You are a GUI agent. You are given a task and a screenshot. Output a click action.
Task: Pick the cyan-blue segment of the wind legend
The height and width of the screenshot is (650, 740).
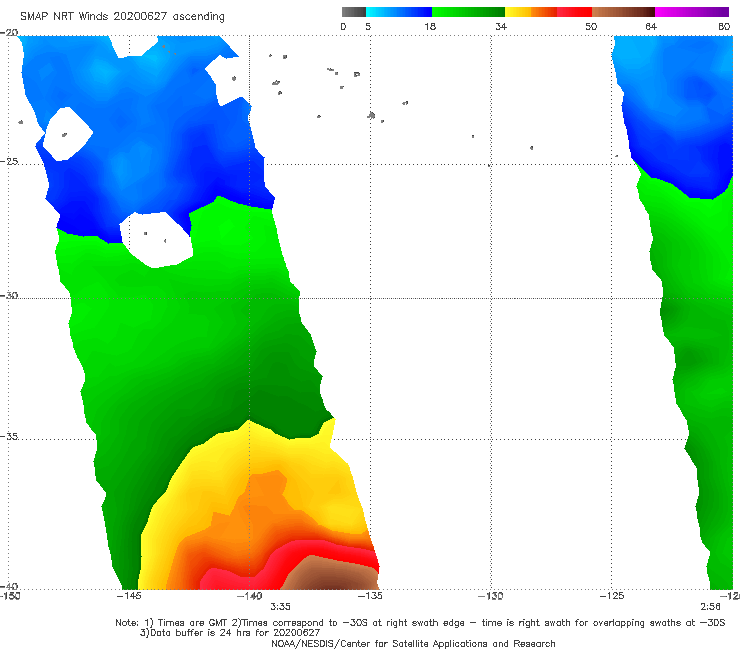[399, 12]
